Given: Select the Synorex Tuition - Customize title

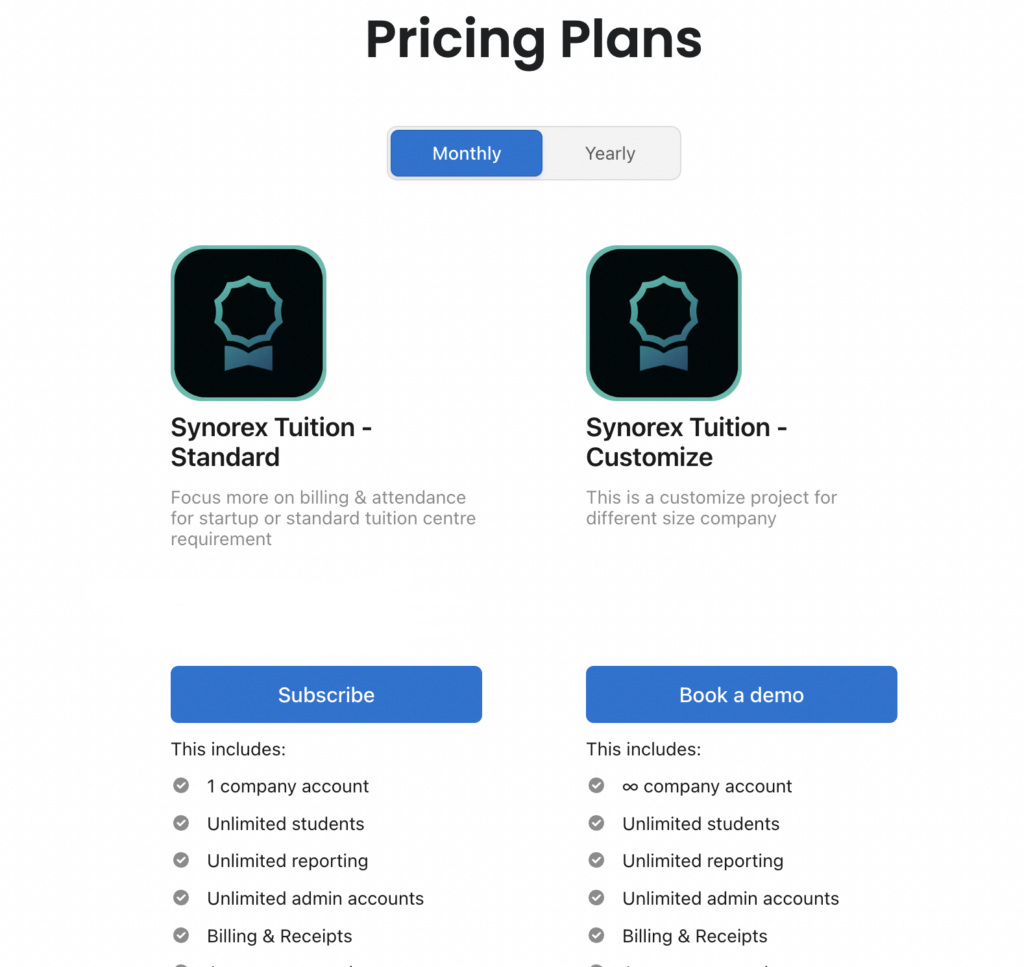Looking at the screenshot, I should (686, 442).
